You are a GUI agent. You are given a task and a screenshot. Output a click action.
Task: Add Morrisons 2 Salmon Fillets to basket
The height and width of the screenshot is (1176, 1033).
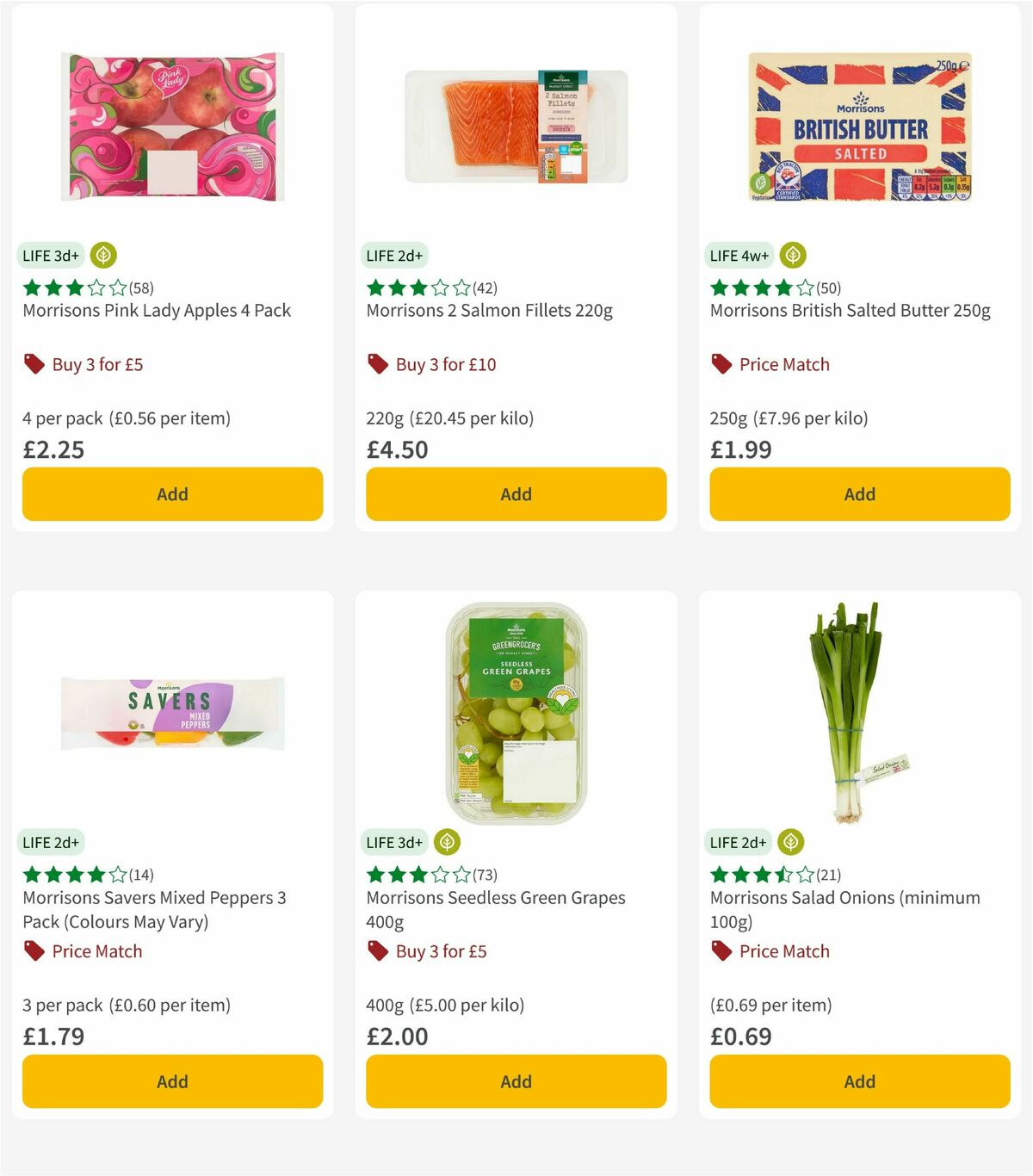point(515,494)
